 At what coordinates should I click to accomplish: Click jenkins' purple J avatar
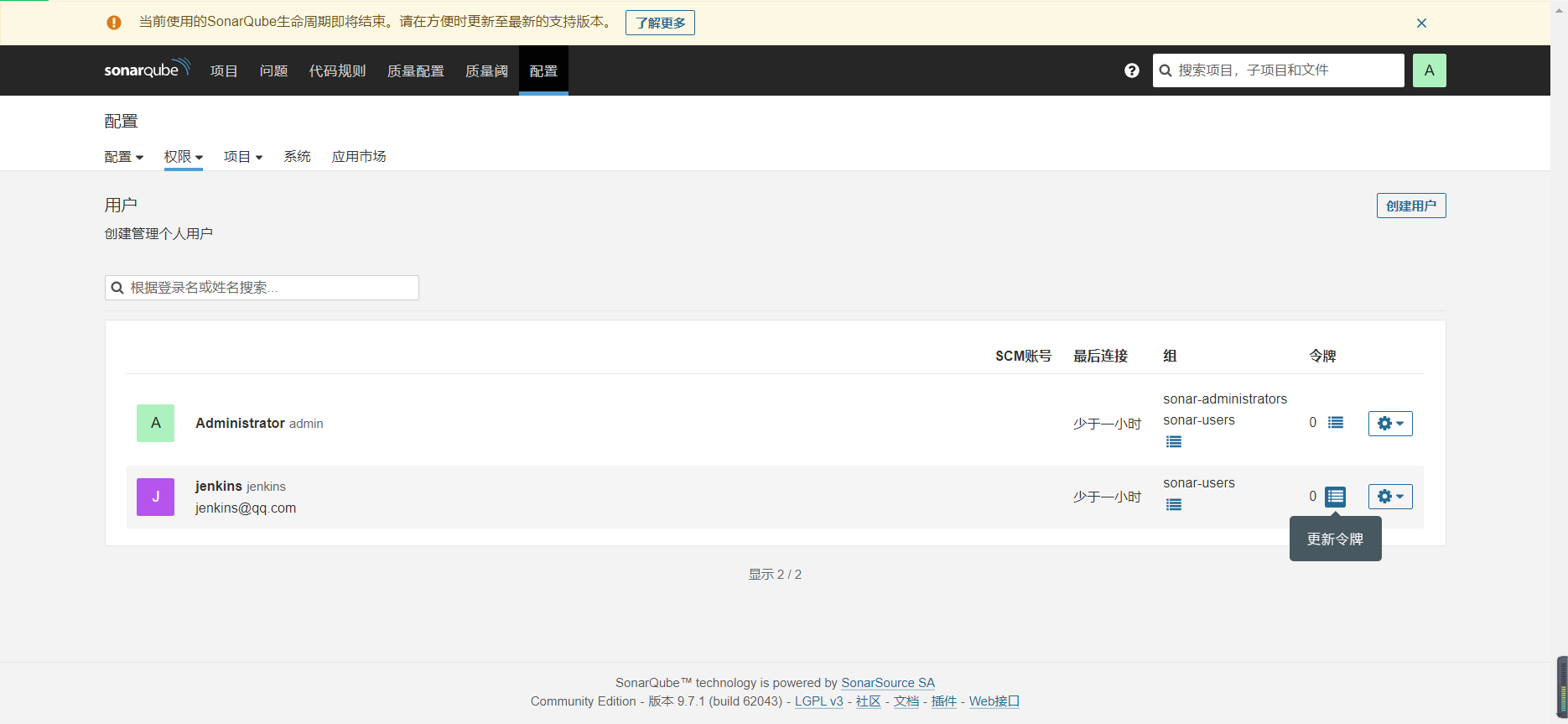[x=155, y=497]
